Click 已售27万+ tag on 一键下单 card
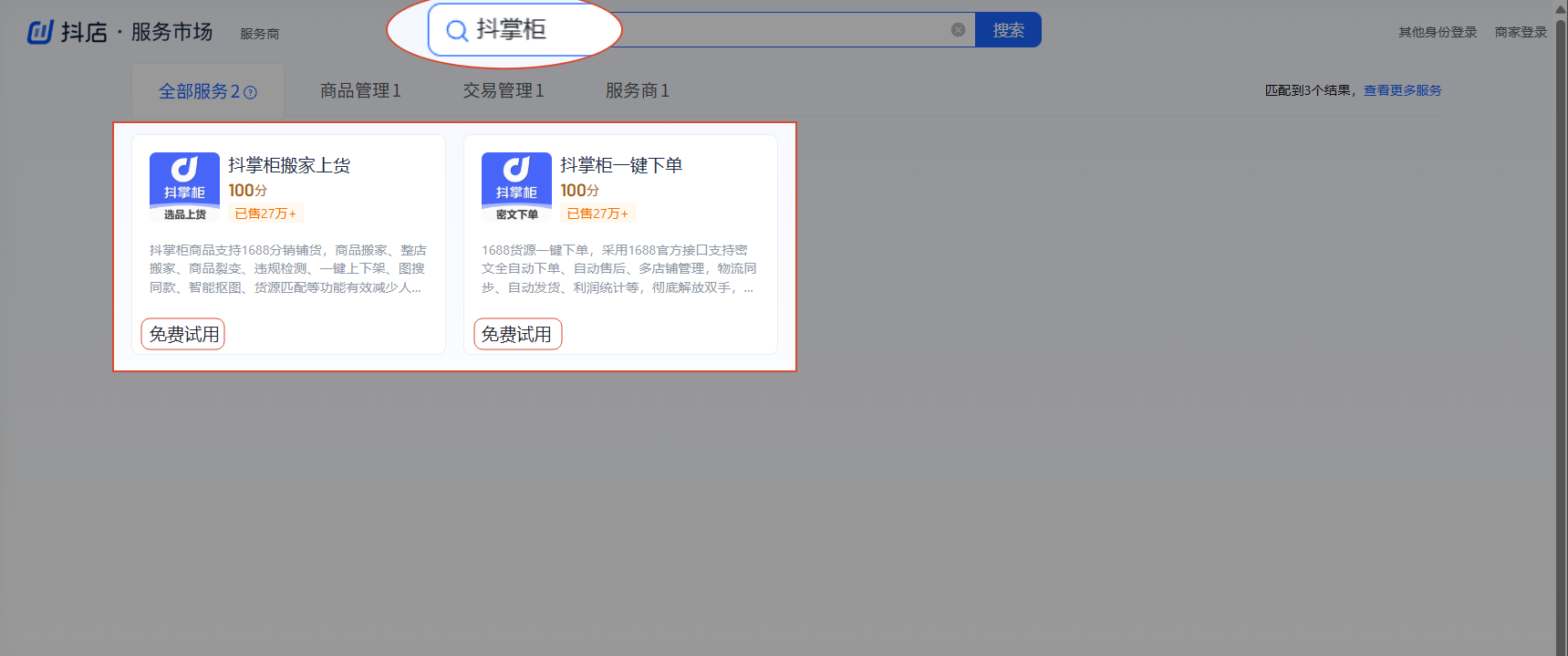 597,213
